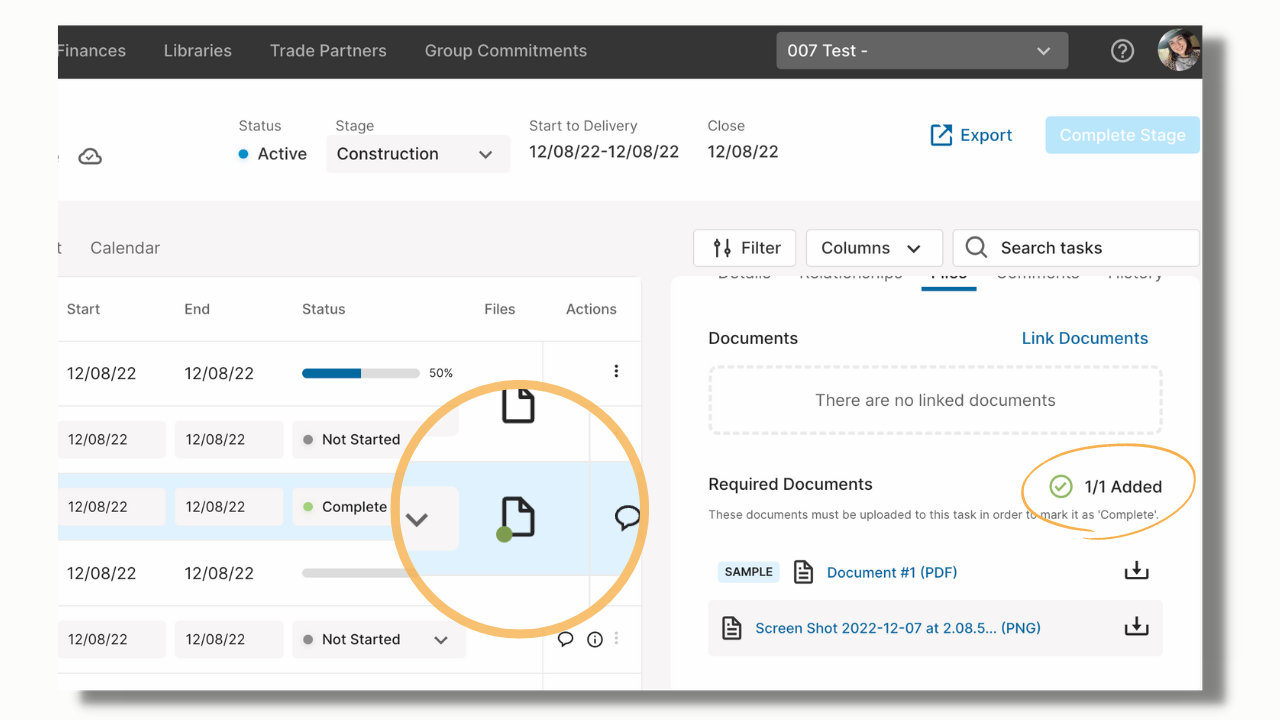Open the help question mark icon
The height and width of the screenshot is (720, 1280).
point(1122,51)
